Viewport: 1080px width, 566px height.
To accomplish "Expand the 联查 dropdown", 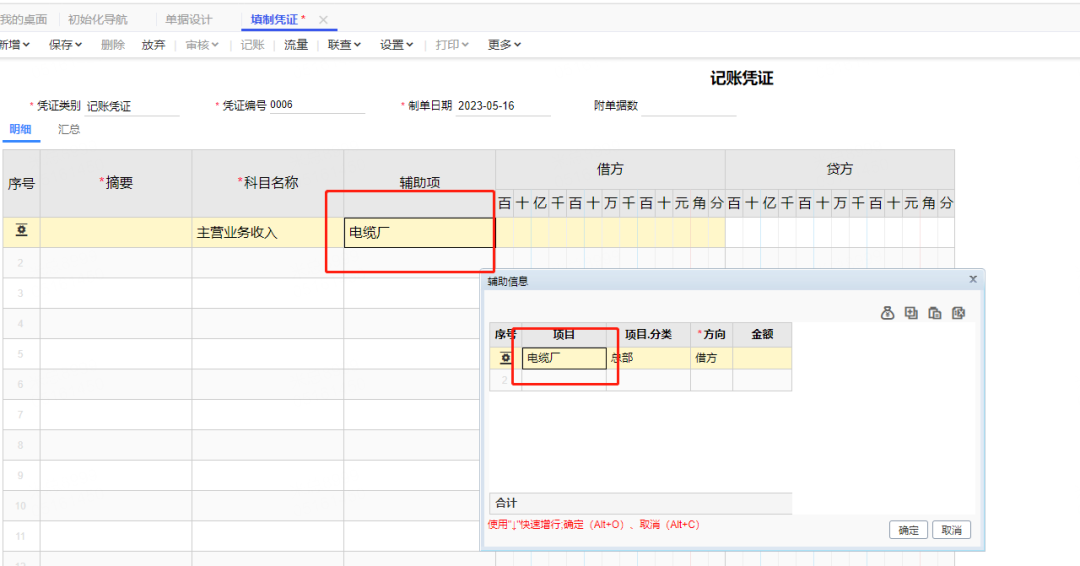I will point(344,45).
